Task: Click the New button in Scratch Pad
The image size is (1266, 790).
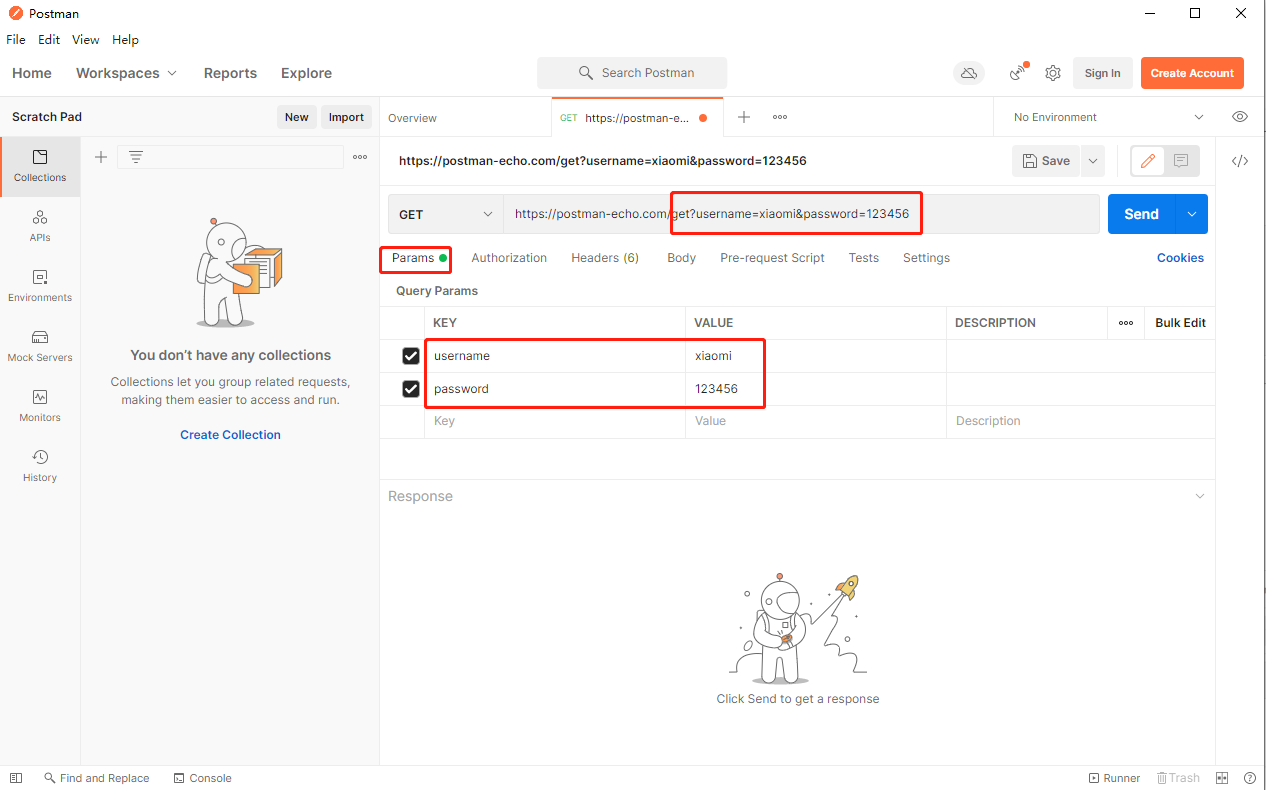Action: pyautogui.click(x=297, y=117)
